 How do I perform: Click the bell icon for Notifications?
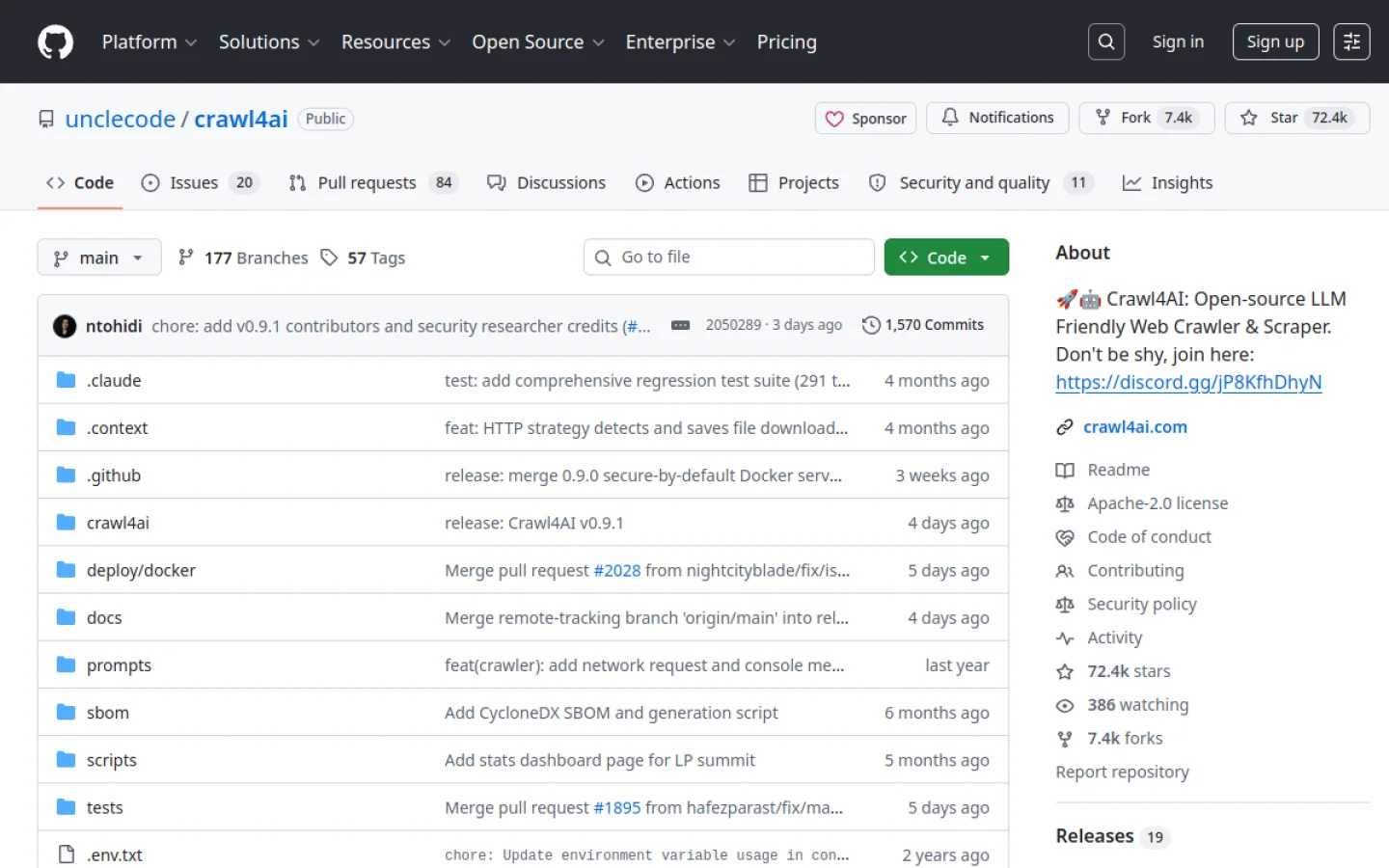pyautogui.click(x=950, y=117)
